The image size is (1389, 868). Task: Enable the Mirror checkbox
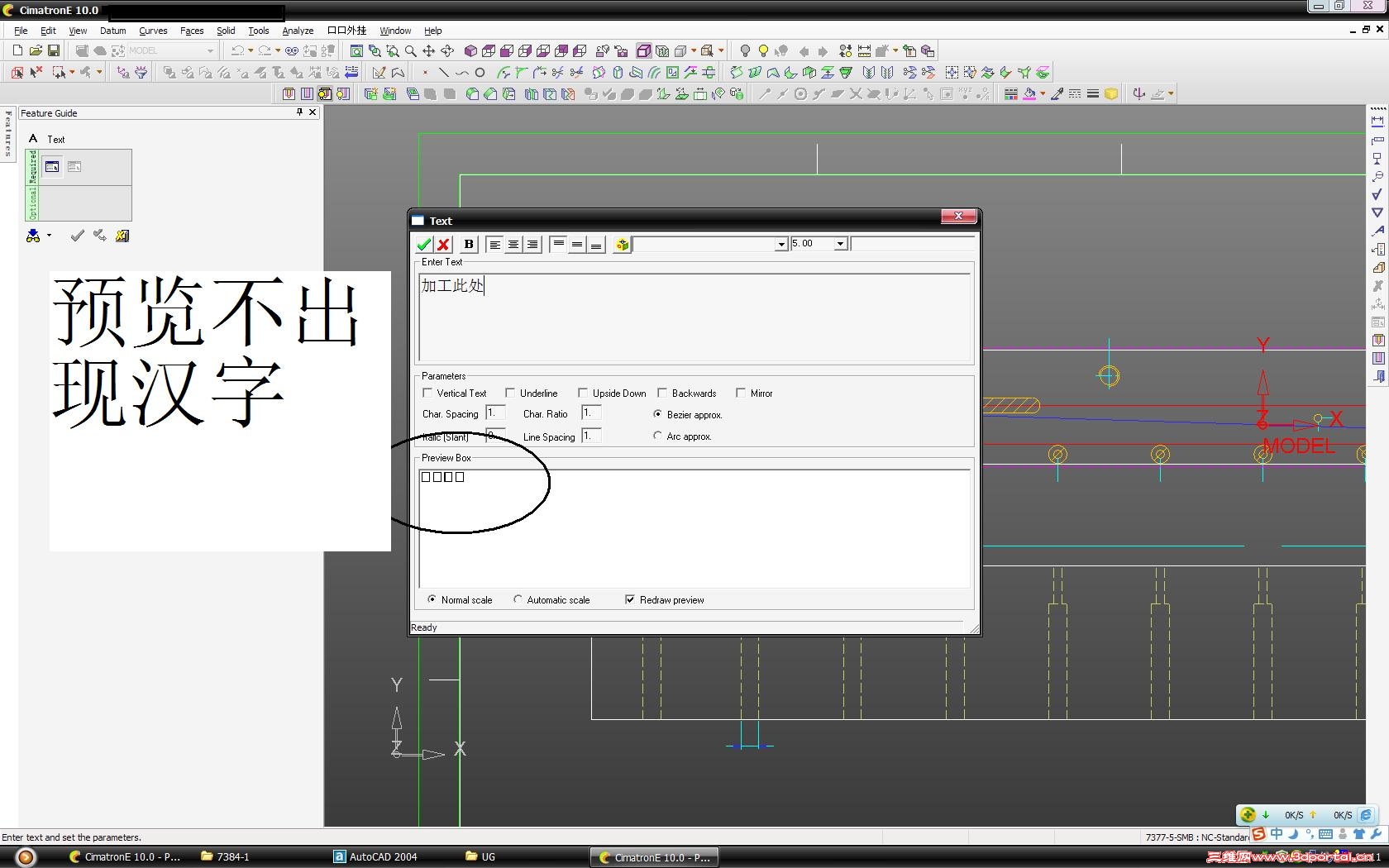point(741,393)
